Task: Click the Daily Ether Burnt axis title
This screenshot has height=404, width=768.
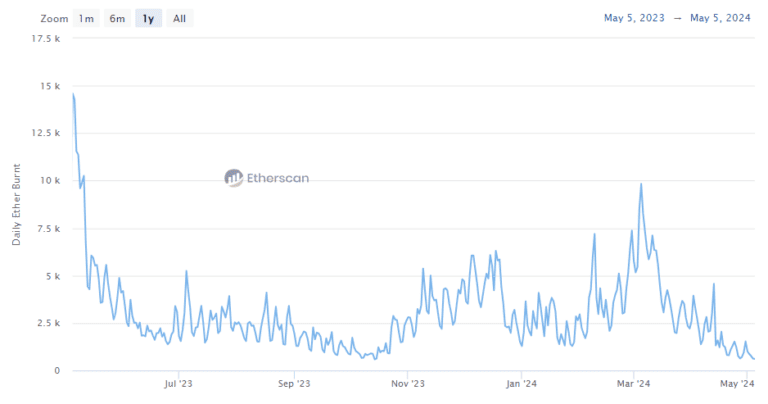Action: [x=16, y=204]
